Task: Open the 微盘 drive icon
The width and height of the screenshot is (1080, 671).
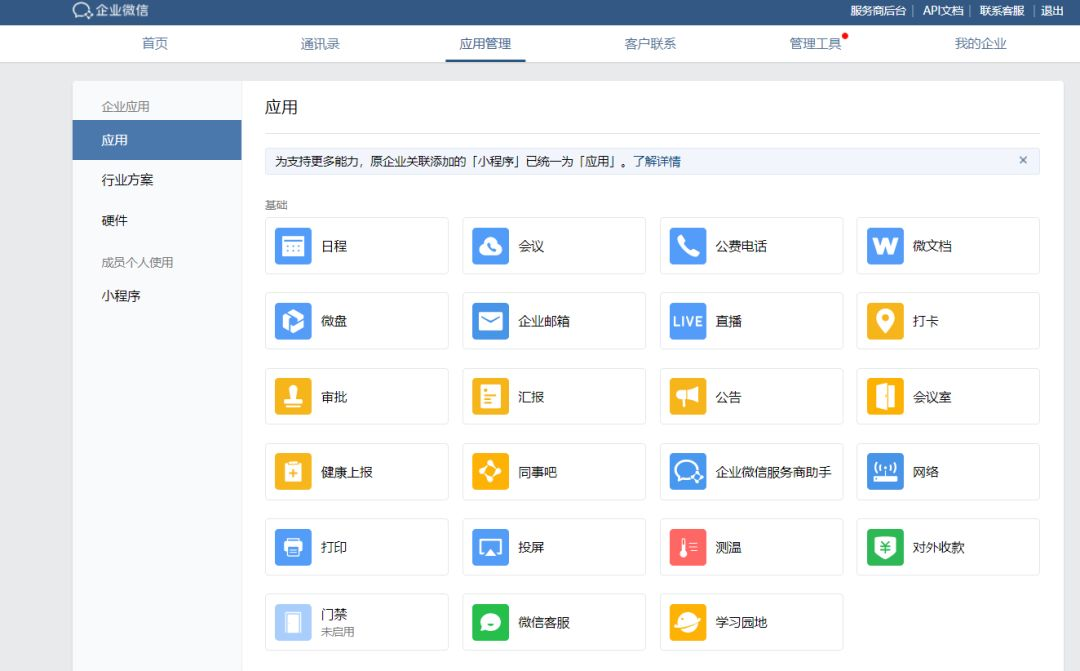Action: 293,321
